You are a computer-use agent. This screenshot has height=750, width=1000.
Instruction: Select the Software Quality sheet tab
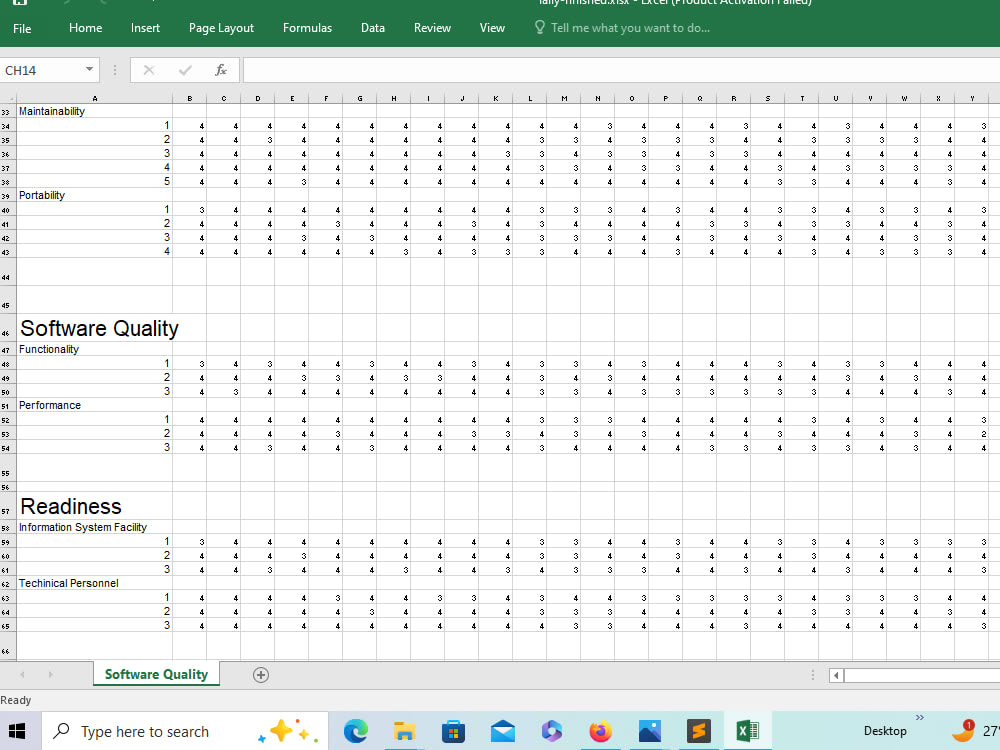pos(156,674)
